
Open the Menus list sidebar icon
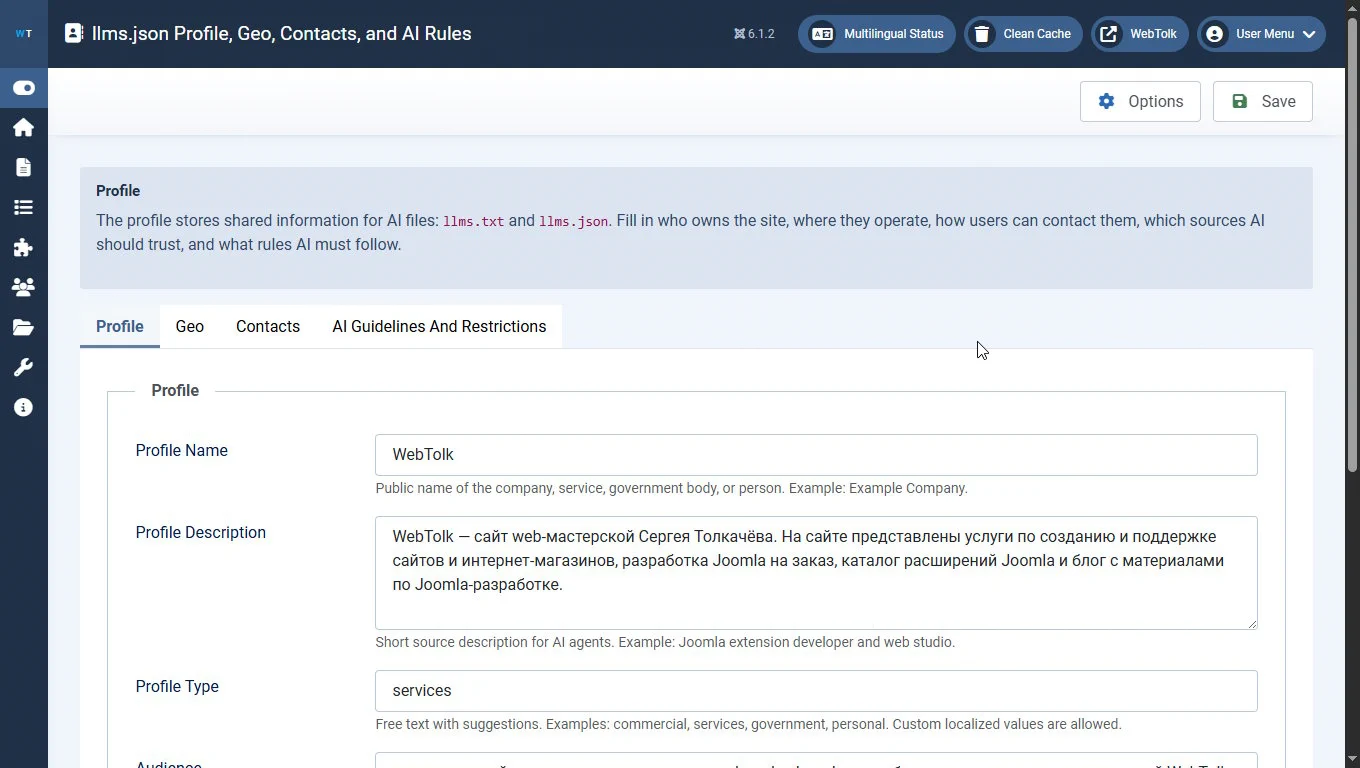24,208
